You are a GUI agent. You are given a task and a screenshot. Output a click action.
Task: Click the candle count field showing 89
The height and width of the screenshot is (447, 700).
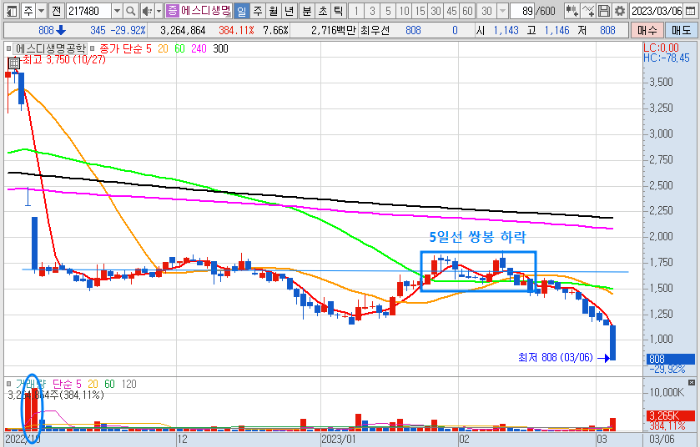coord(523,10)
